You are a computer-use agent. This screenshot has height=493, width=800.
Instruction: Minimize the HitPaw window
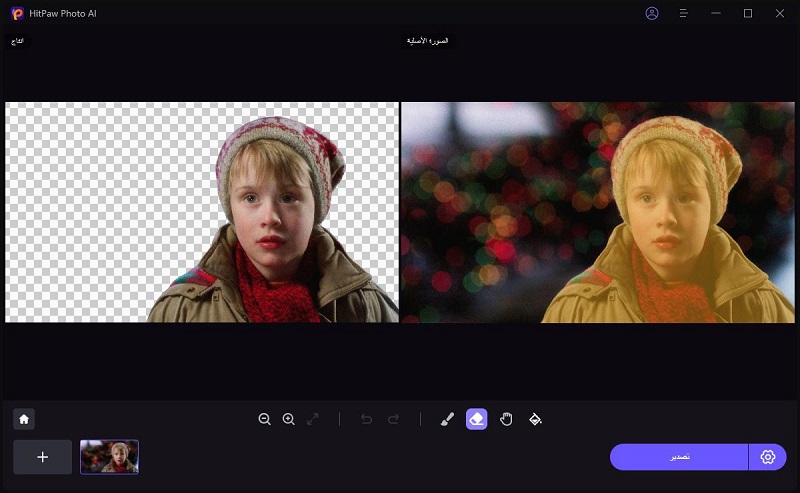(x=716, y=13)
